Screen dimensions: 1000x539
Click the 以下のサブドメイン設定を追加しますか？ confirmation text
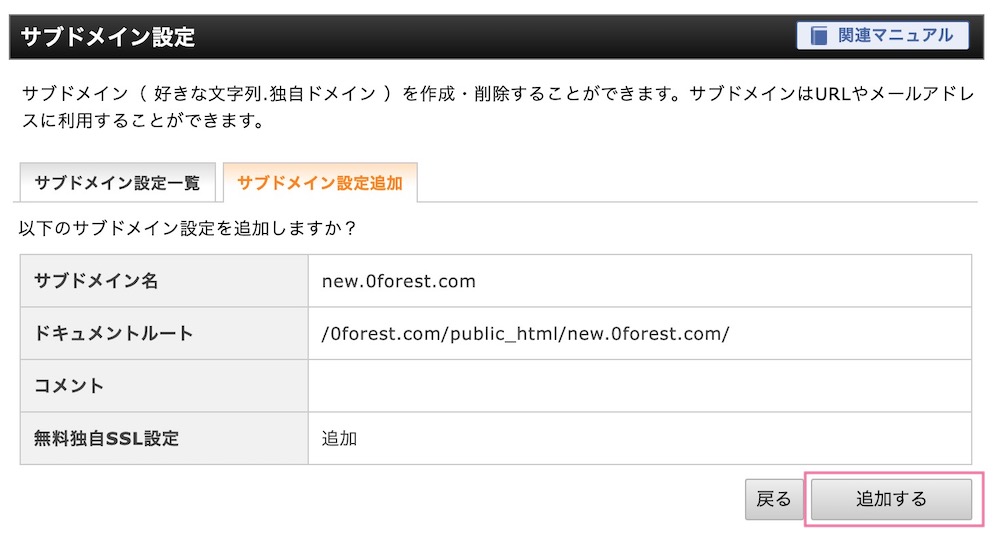tap(188, 228)
